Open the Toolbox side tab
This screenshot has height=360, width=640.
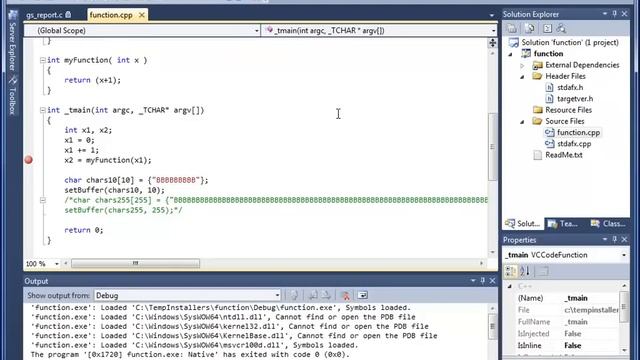(12, 96)
